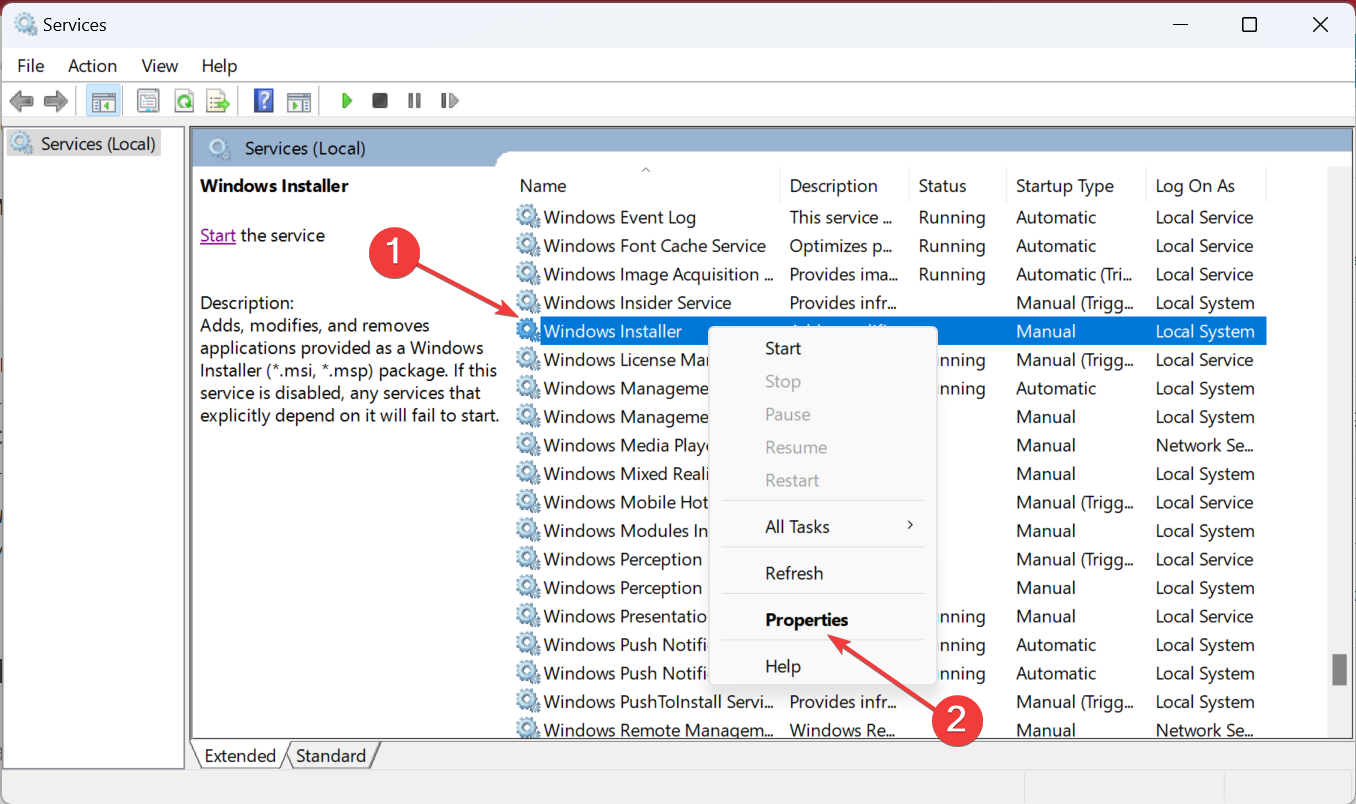The width and height of the screenshot is (1356, 804).
Task: Select the Windows Remote Managem... name
Action: pyautogui.click(x=659, y=730)
